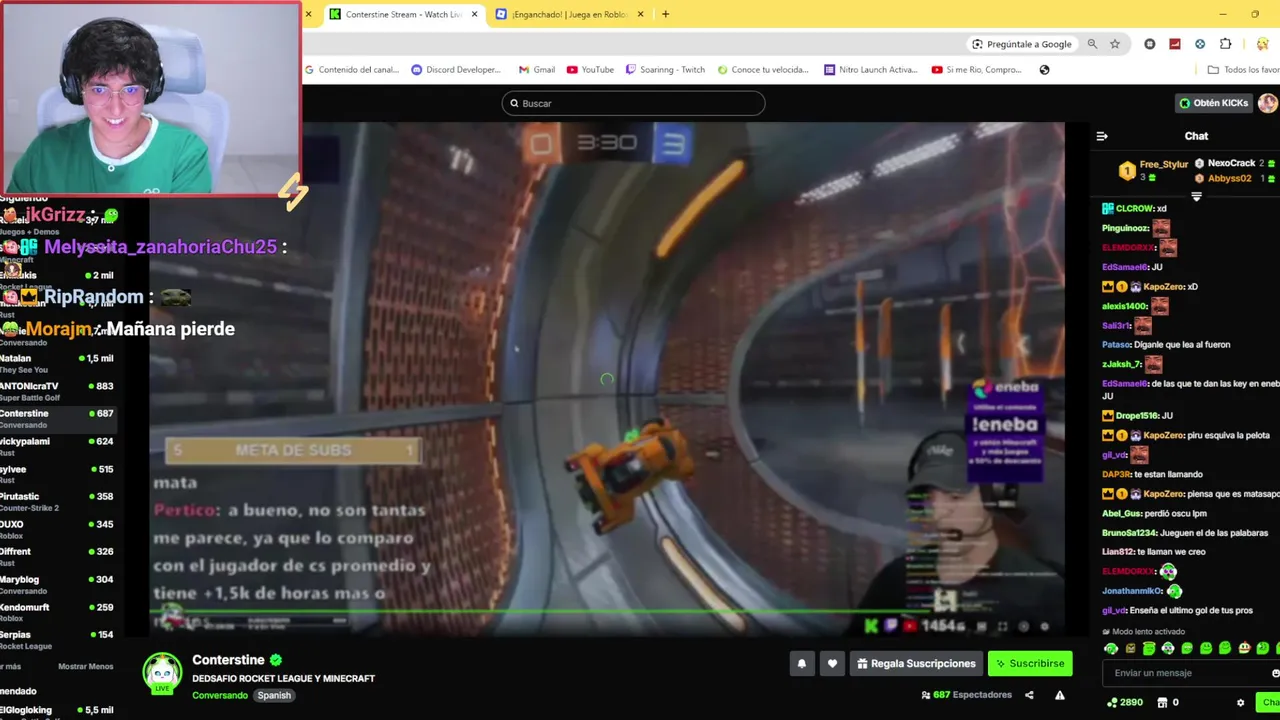Image resolution: width=1280 pixels, height=720 pixels.
Task: Click the red extension icon in Chrome toolbar
Action: tap(1175, 44)
